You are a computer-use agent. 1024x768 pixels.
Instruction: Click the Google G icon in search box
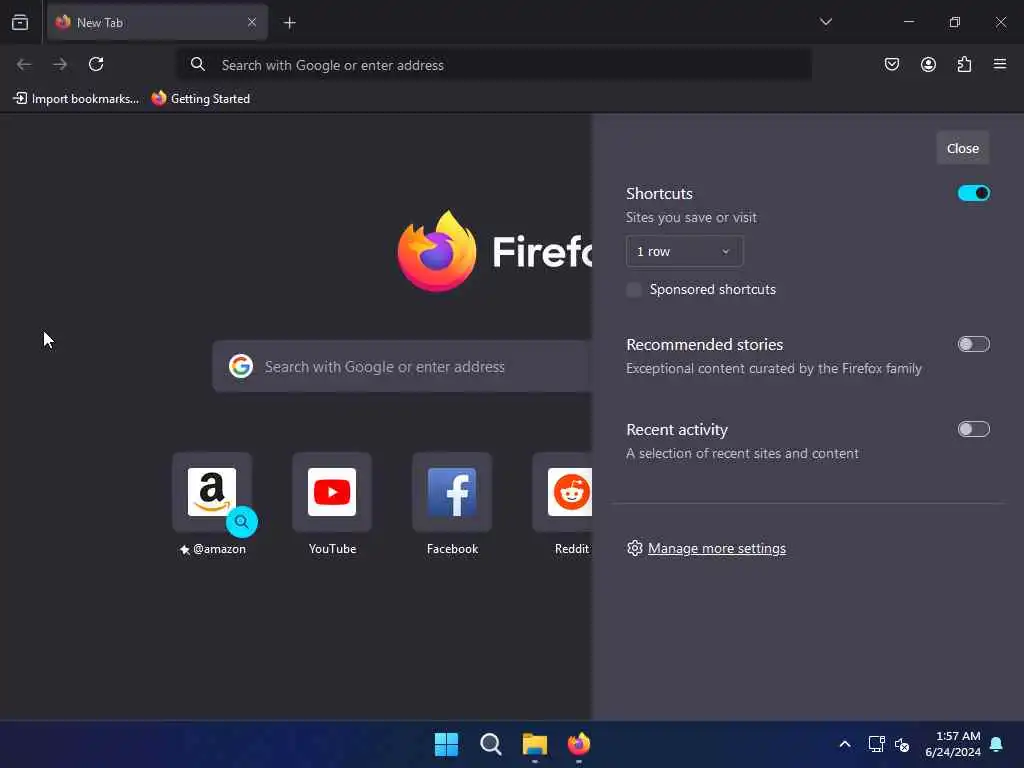coord(240,366)
